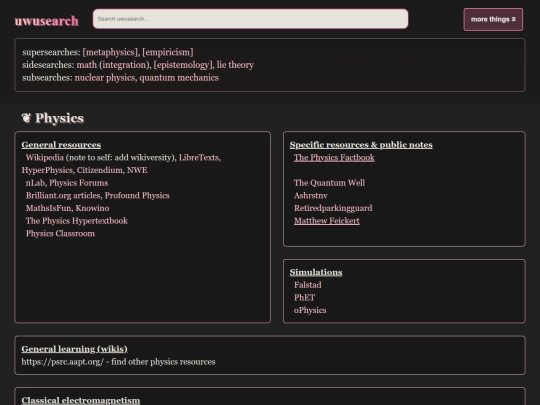This screenshot has height=405, width=540.
Task: Open the nLab link
Action: (x=35, y=183)
